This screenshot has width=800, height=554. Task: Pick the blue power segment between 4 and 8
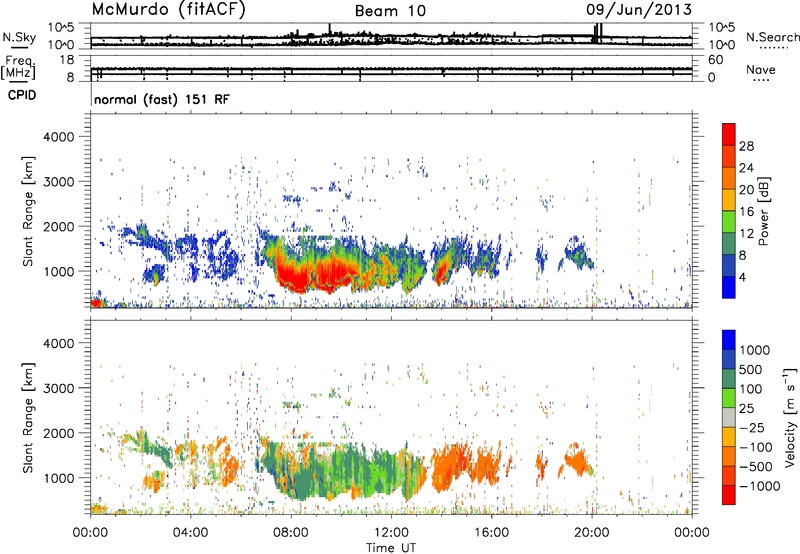pos(729,266)
